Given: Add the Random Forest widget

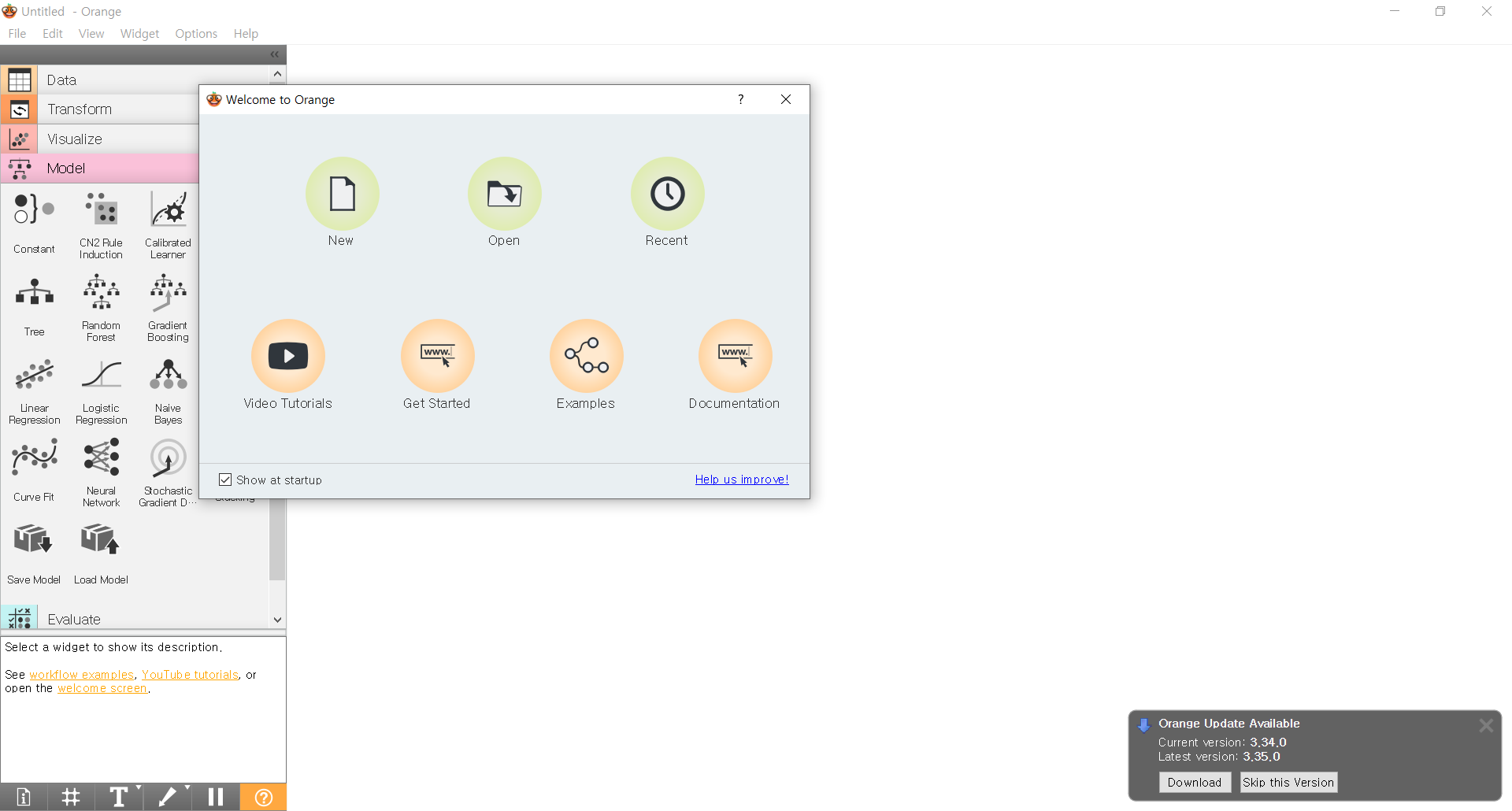Looking at the screenshot, I should 101,306.
